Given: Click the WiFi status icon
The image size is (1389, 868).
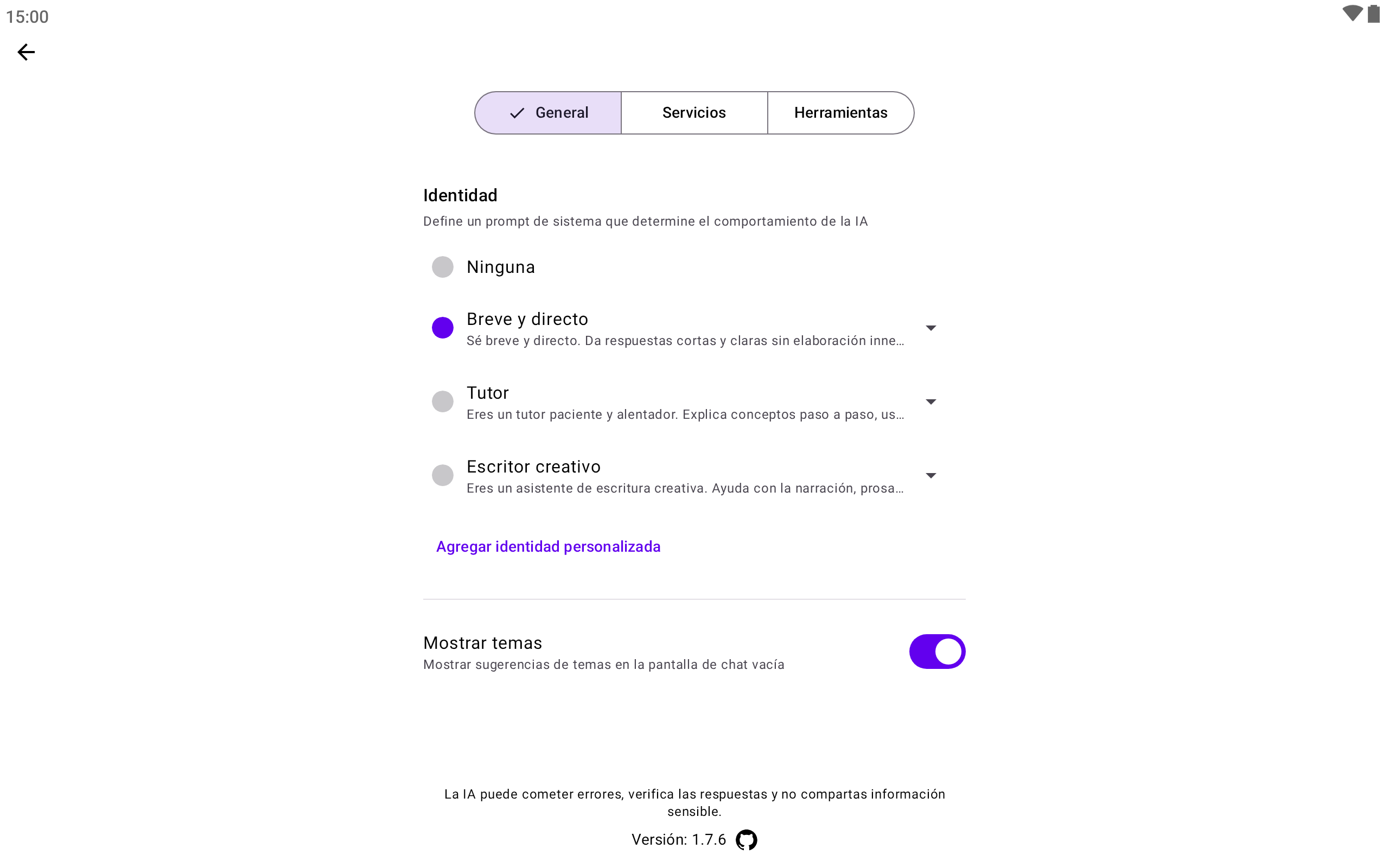Looking at the screenshot, I should (x=1352, y=14).
